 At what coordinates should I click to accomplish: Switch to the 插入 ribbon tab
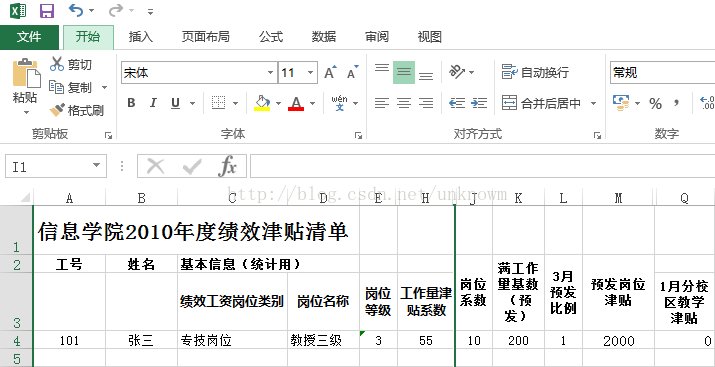tap(141, 37)
